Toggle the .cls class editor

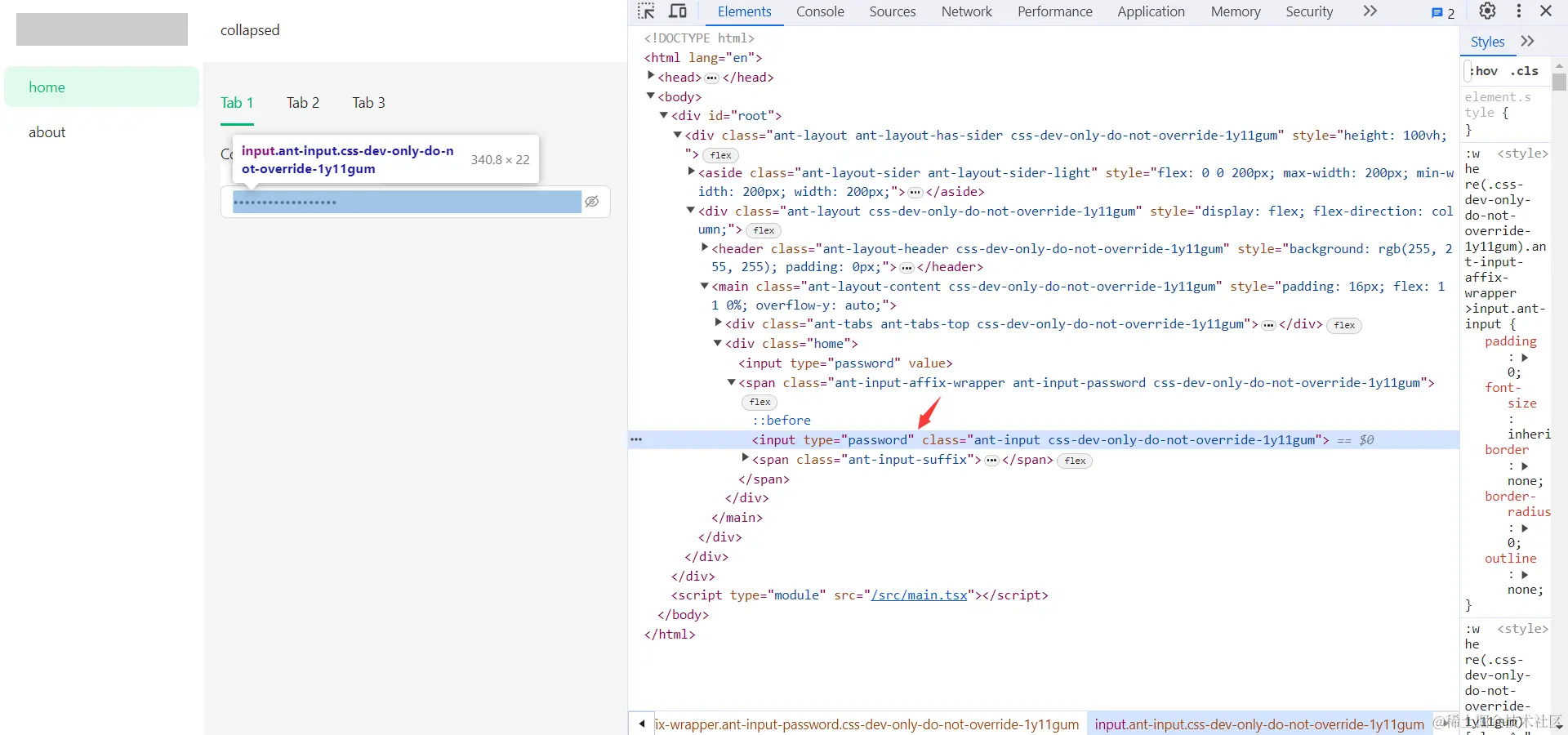click(1524, 71)
